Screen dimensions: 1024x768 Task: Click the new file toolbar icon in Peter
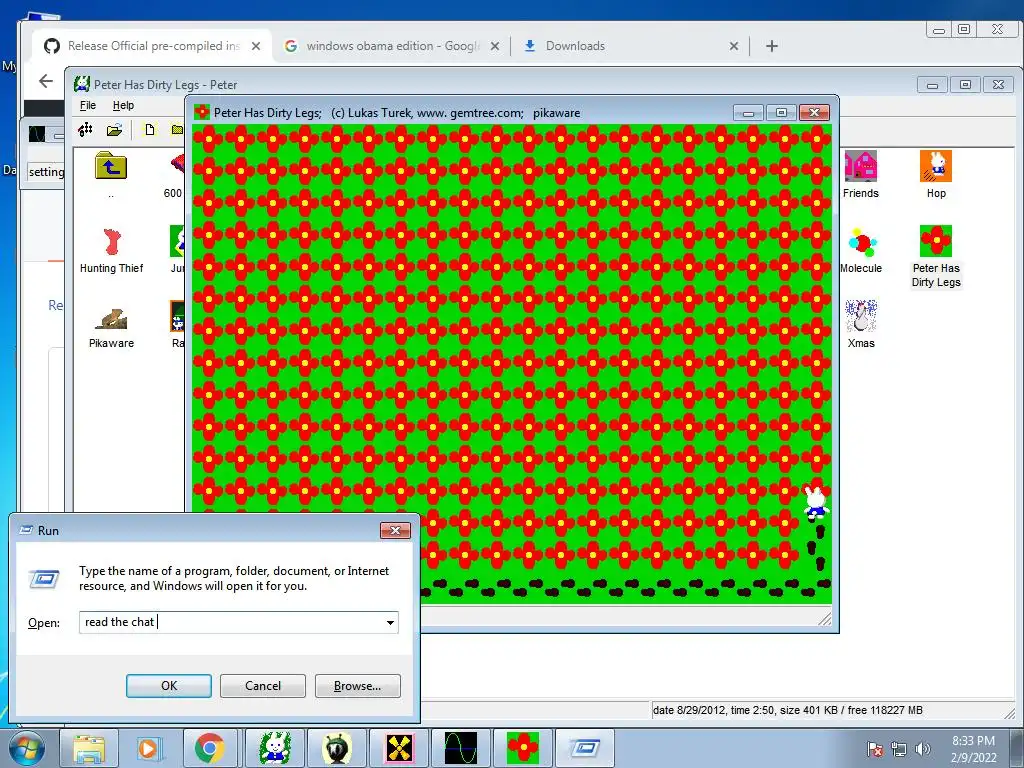(x=150, y=129)
